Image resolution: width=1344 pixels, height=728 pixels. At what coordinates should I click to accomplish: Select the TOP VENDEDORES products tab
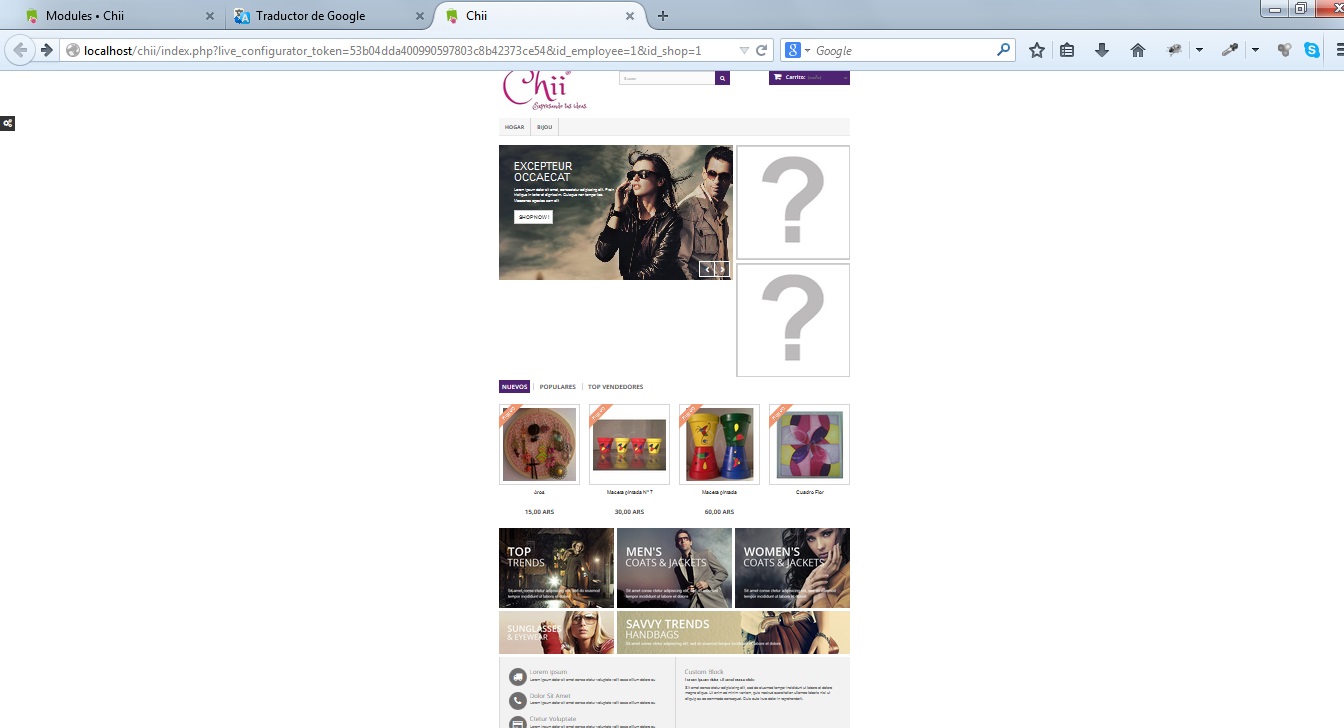coord(616,387)
